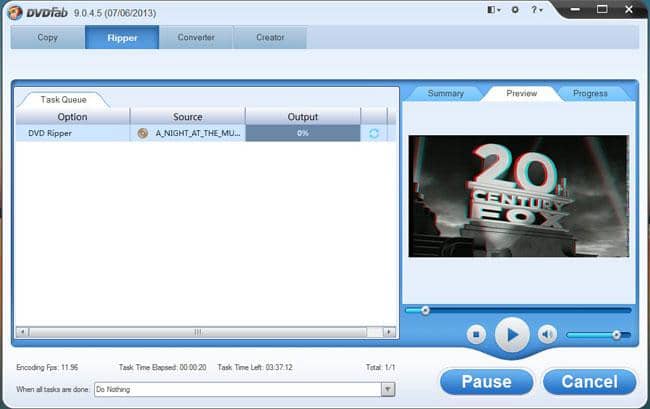Click the Output column header

click(303, 117)
